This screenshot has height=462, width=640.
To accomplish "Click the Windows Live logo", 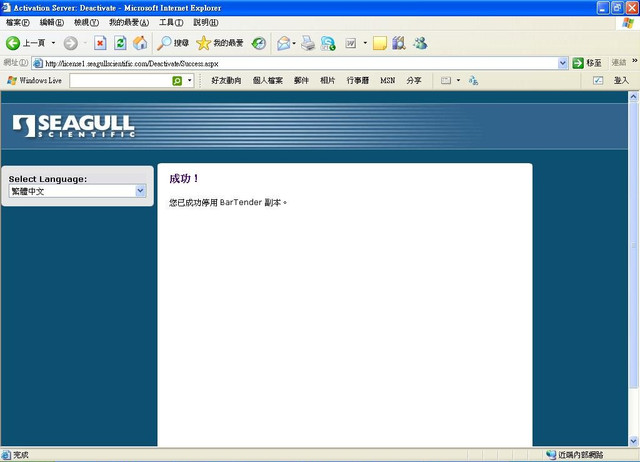I will coord(34,80).
